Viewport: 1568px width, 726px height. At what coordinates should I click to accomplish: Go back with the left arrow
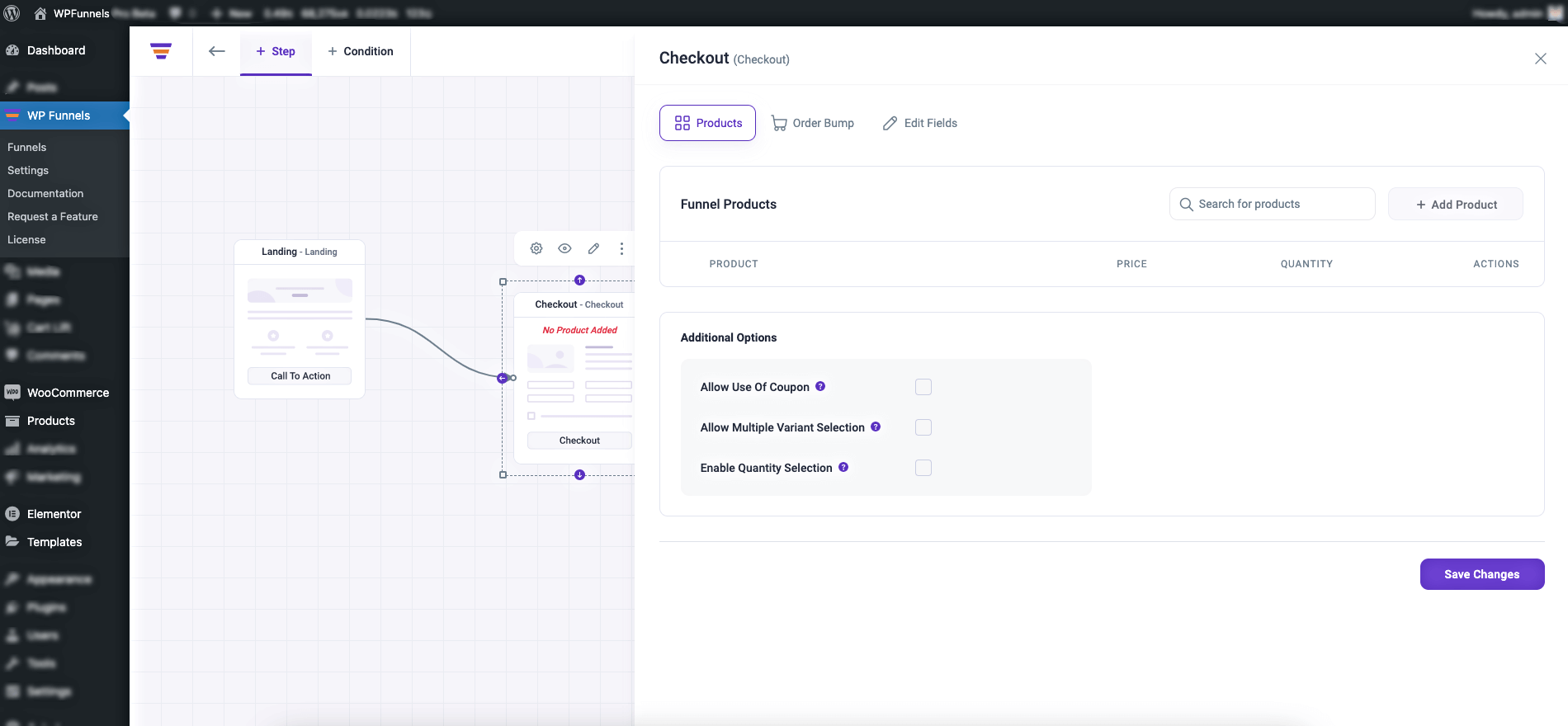[x=217, y=51]
